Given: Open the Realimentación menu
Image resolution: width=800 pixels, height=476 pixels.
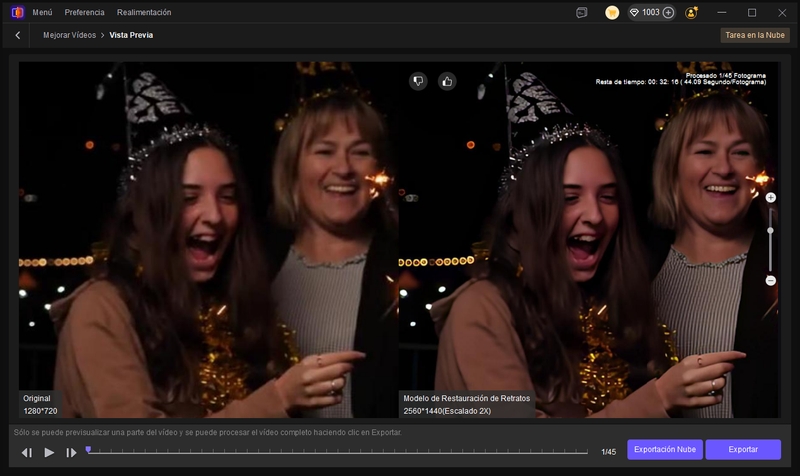Looking at the screenshot, I should tap(144, 12).
